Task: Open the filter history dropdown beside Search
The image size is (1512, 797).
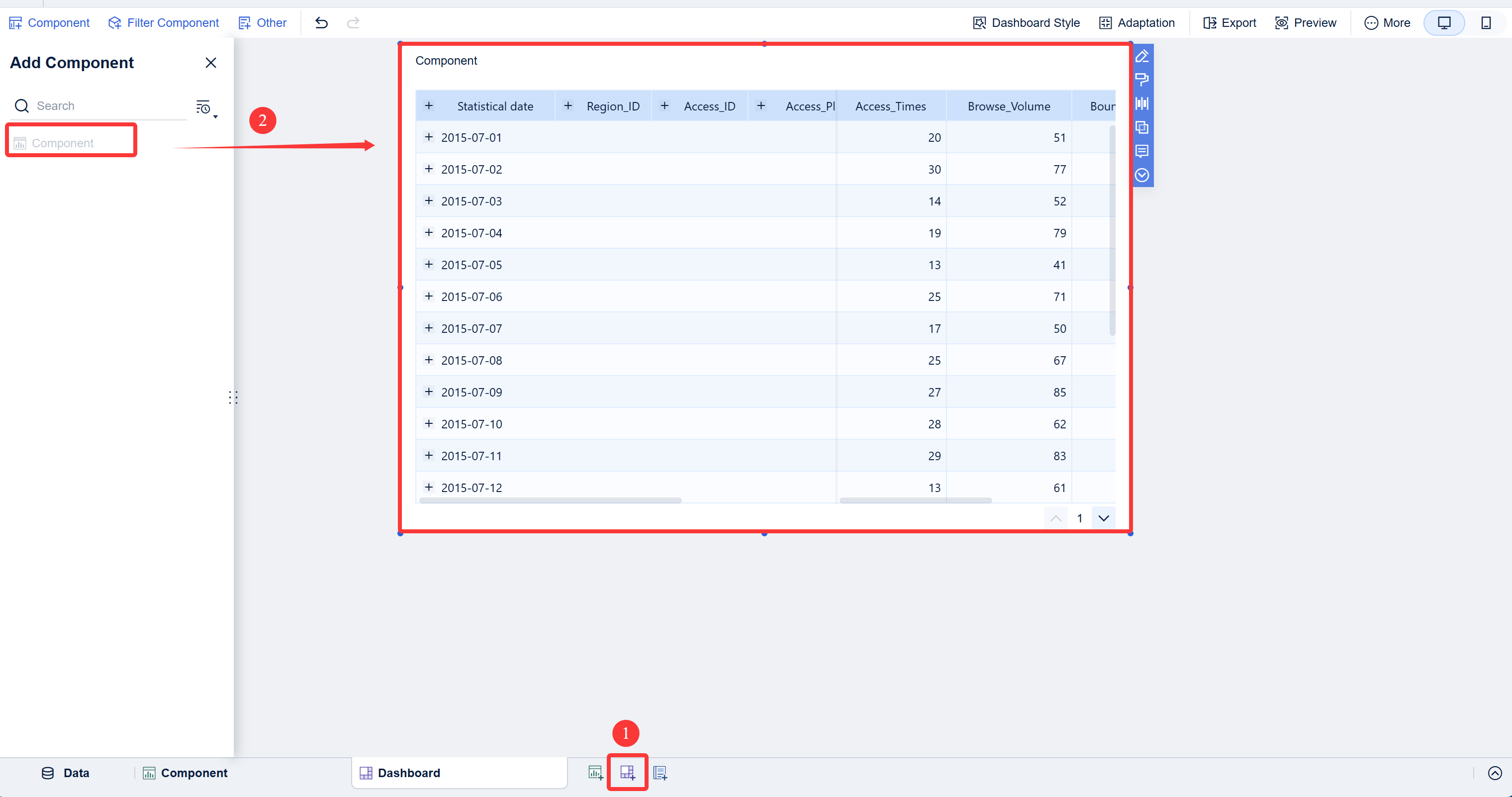Action: pyautogui.click(x=206, y=108)
